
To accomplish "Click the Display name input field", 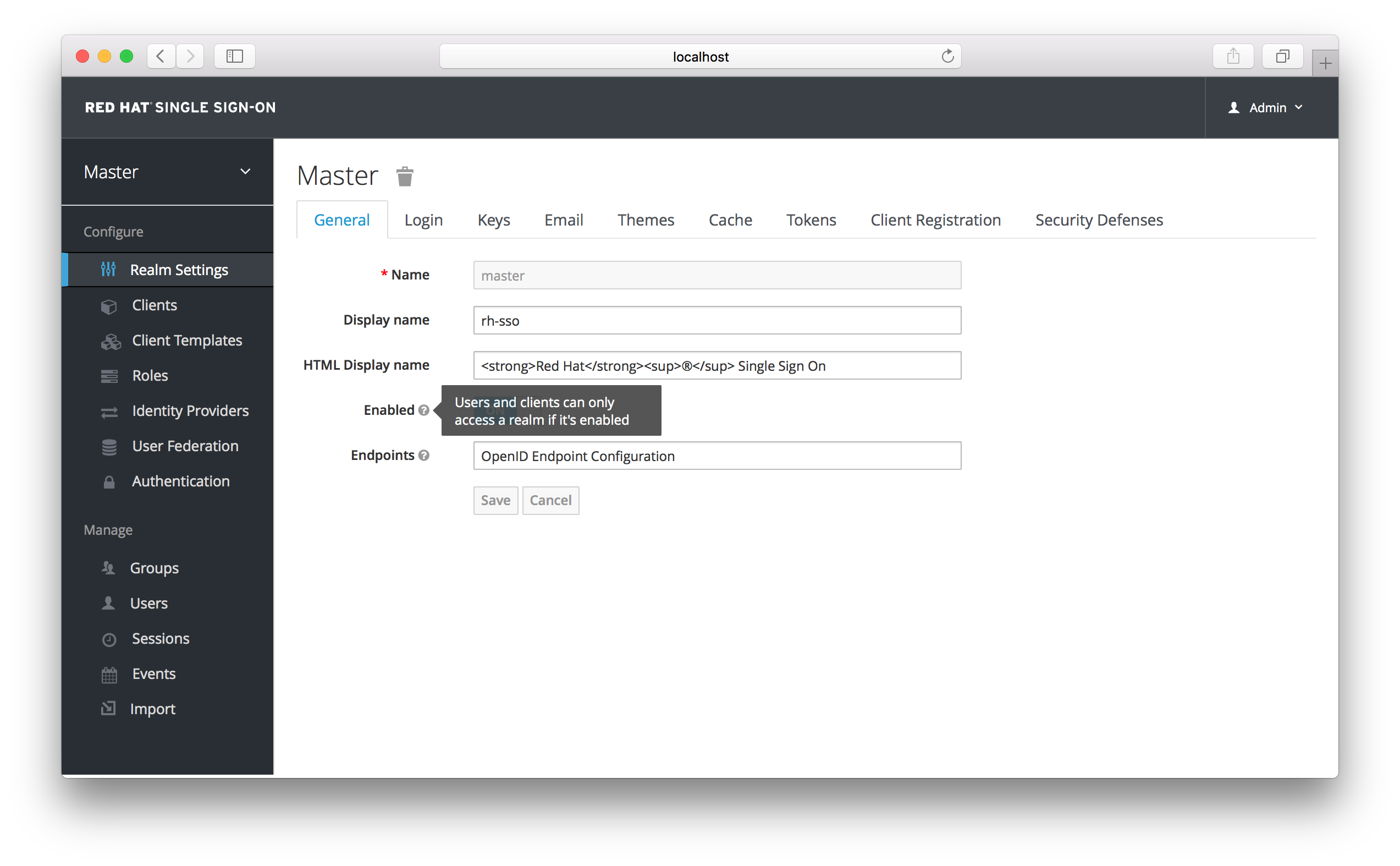I will [x=716, y=320].
